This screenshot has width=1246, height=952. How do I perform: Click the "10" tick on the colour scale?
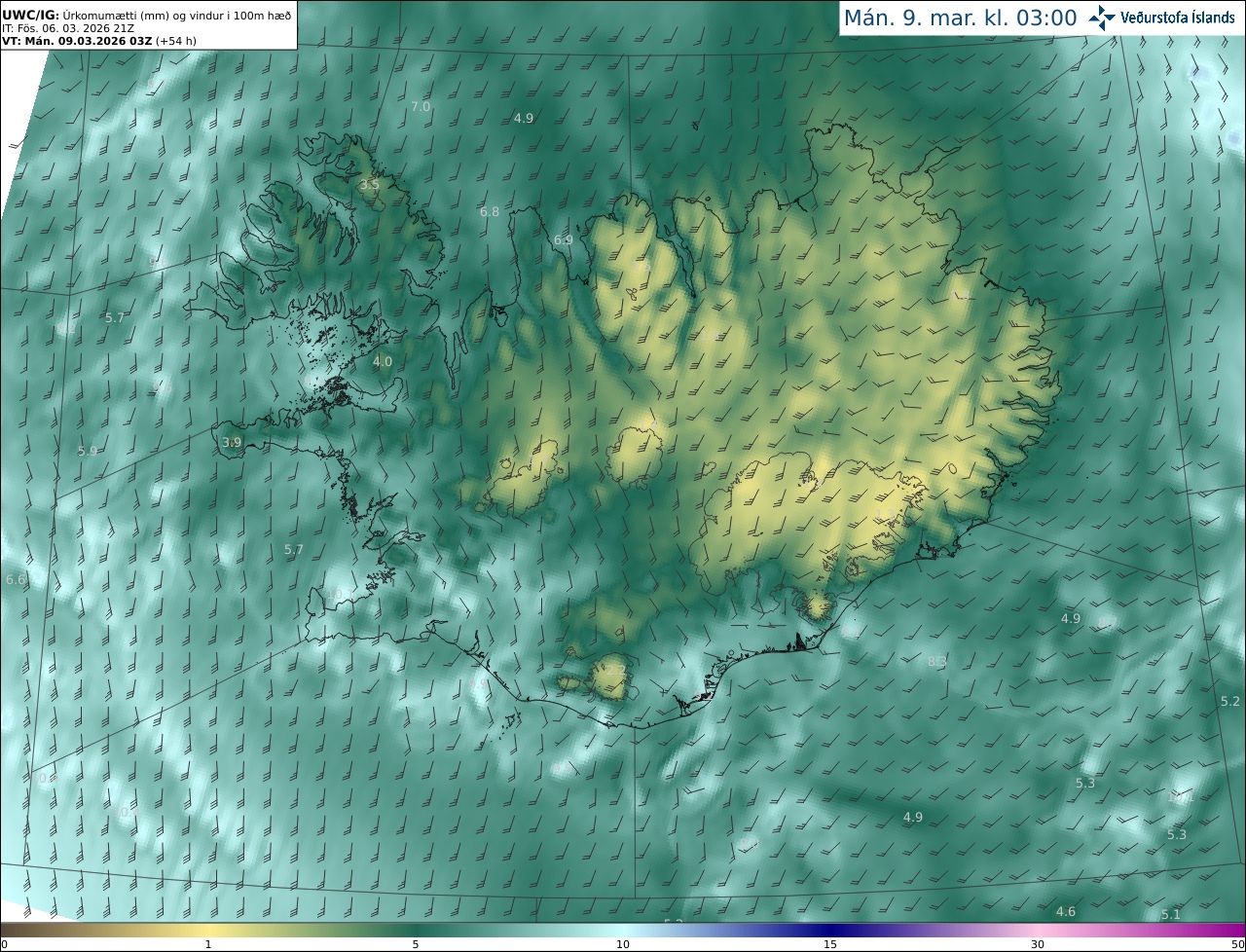point(623,944)
